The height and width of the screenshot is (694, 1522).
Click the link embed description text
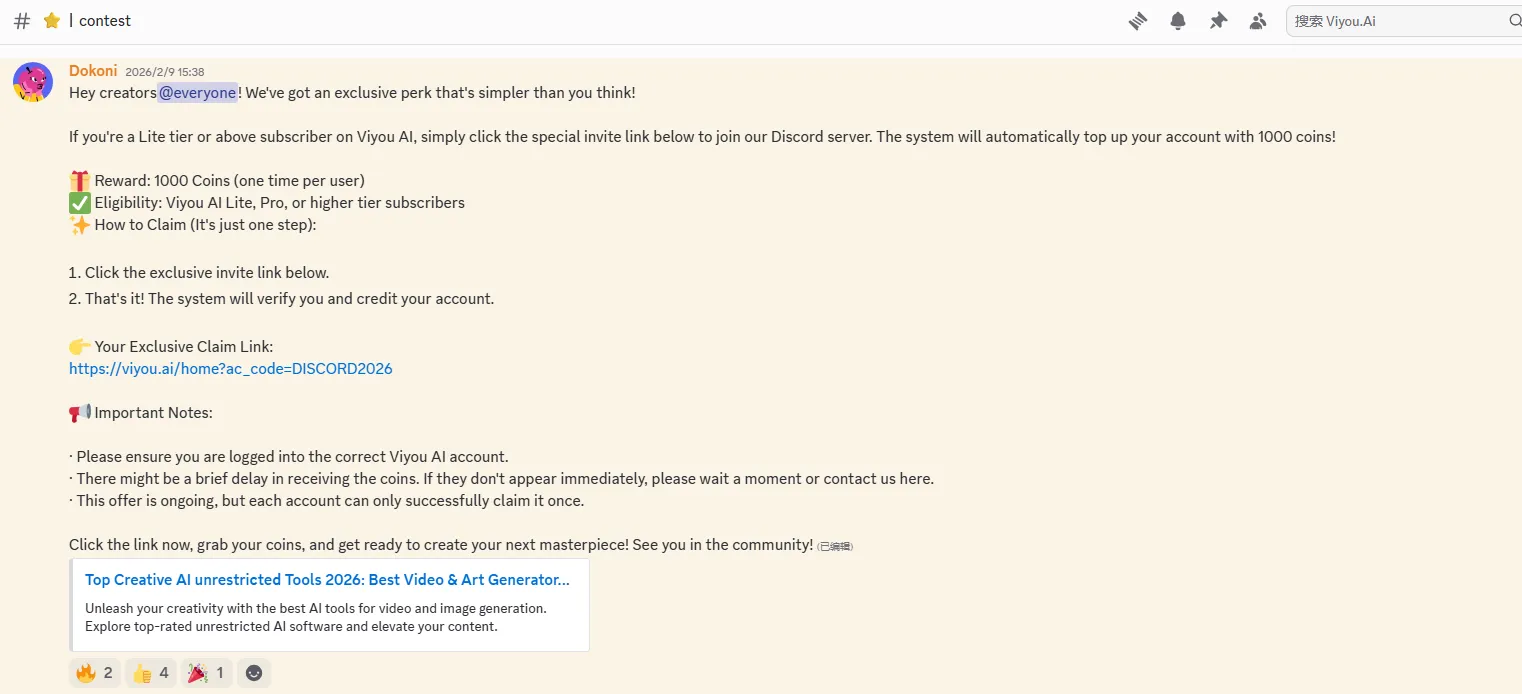click(315, 617)
